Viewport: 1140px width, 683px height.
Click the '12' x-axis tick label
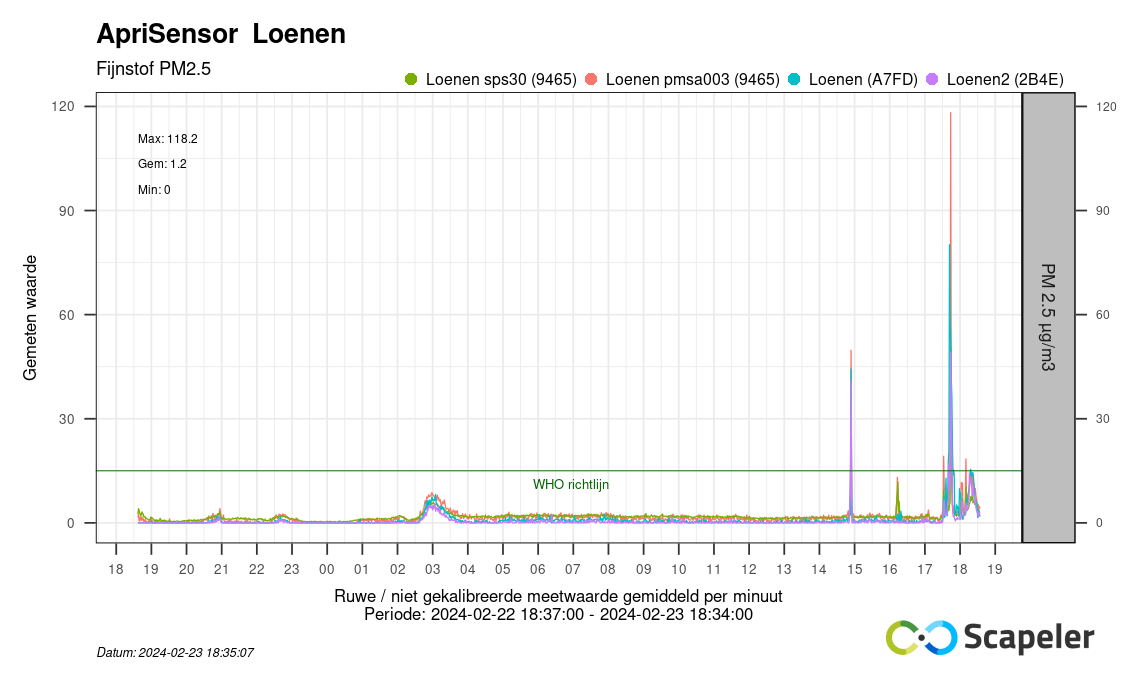pyautogui.click(x=749, y=570)
